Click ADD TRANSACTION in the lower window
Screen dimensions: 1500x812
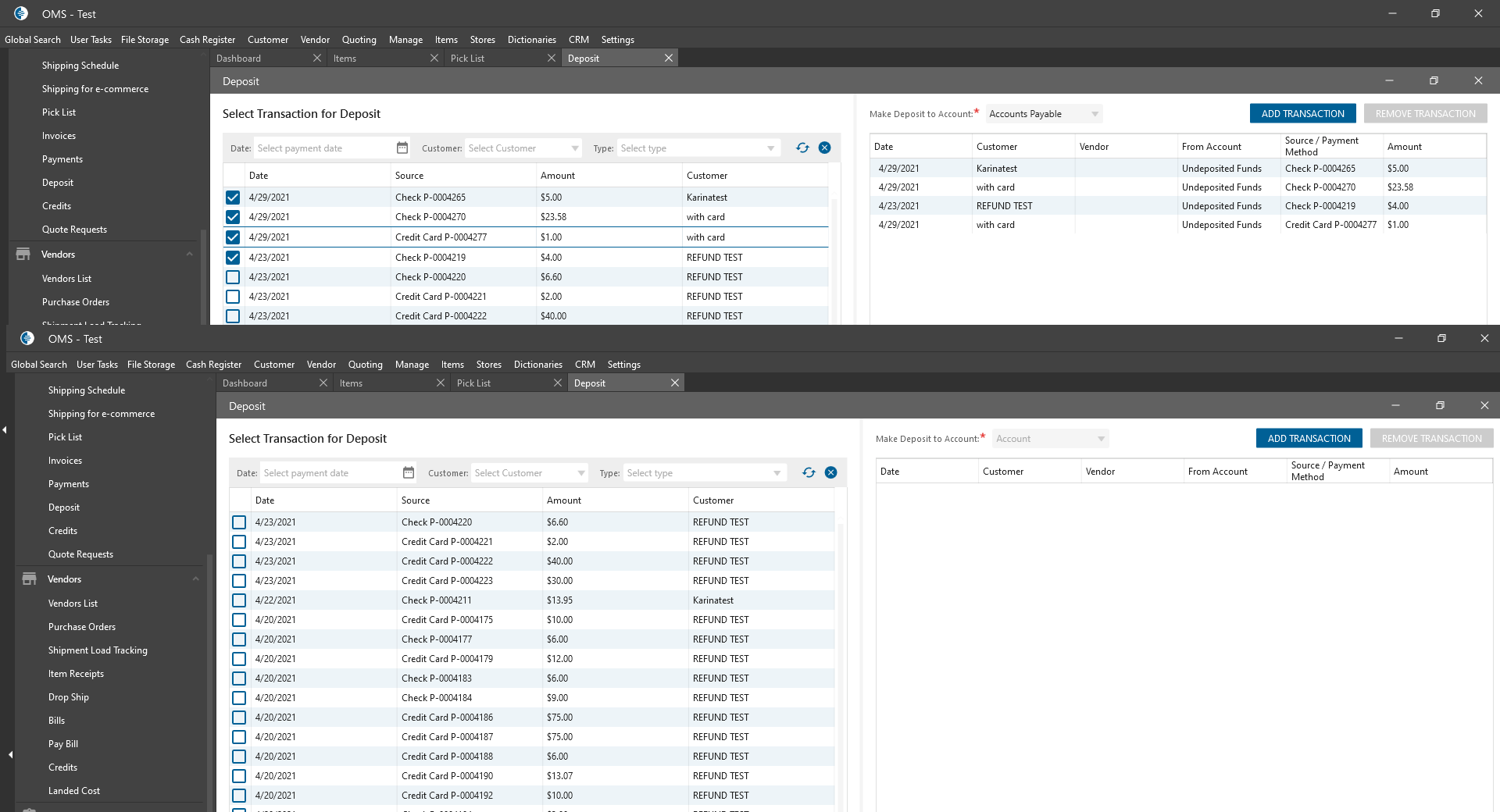(x=1309, y=439)
